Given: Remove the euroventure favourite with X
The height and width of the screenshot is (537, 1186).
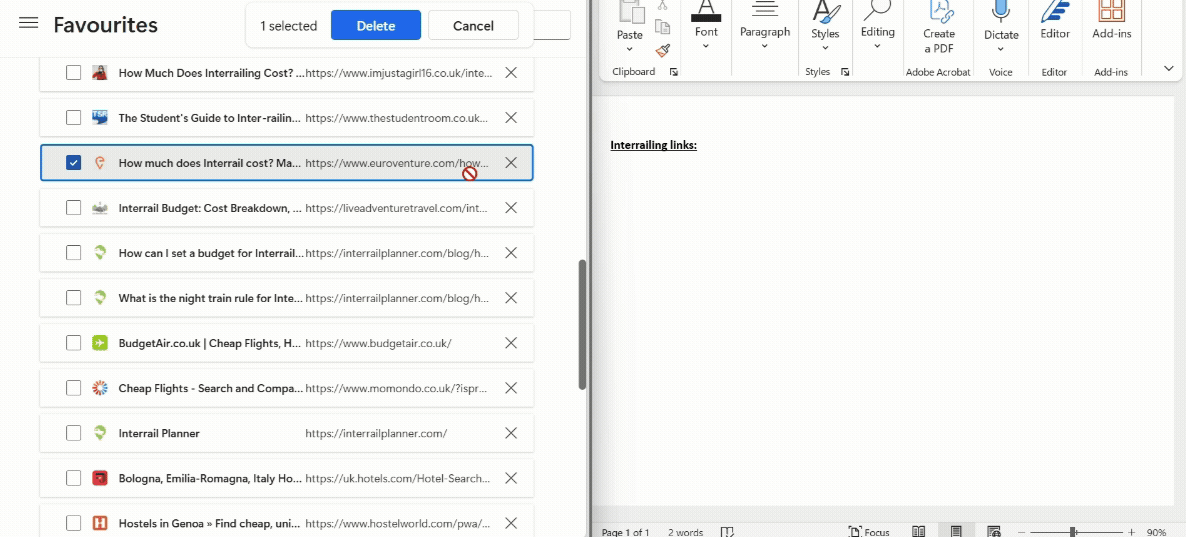Looking at the screenshot, I should 511,163.
